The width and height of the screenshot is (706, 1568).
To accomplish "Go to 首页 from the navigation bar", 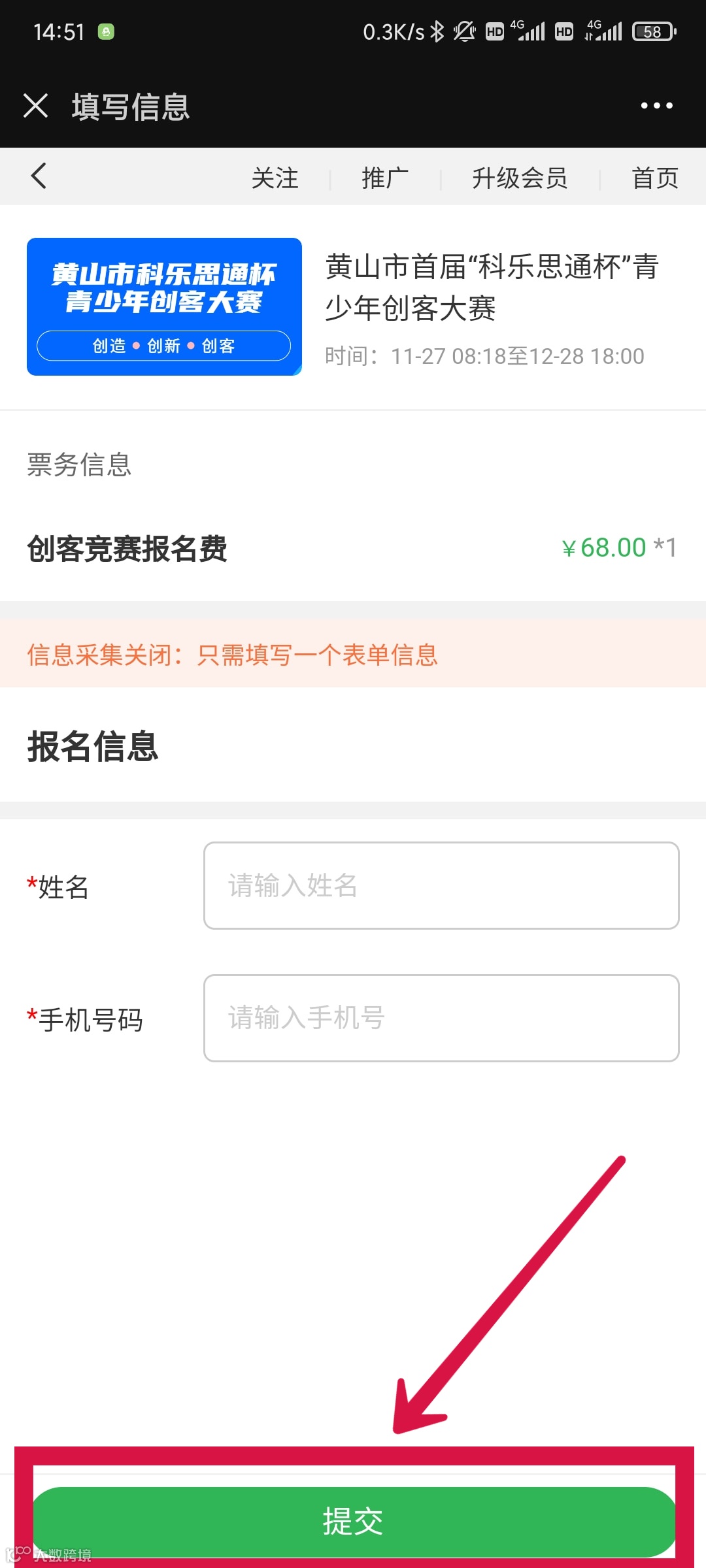I will 655,178.
